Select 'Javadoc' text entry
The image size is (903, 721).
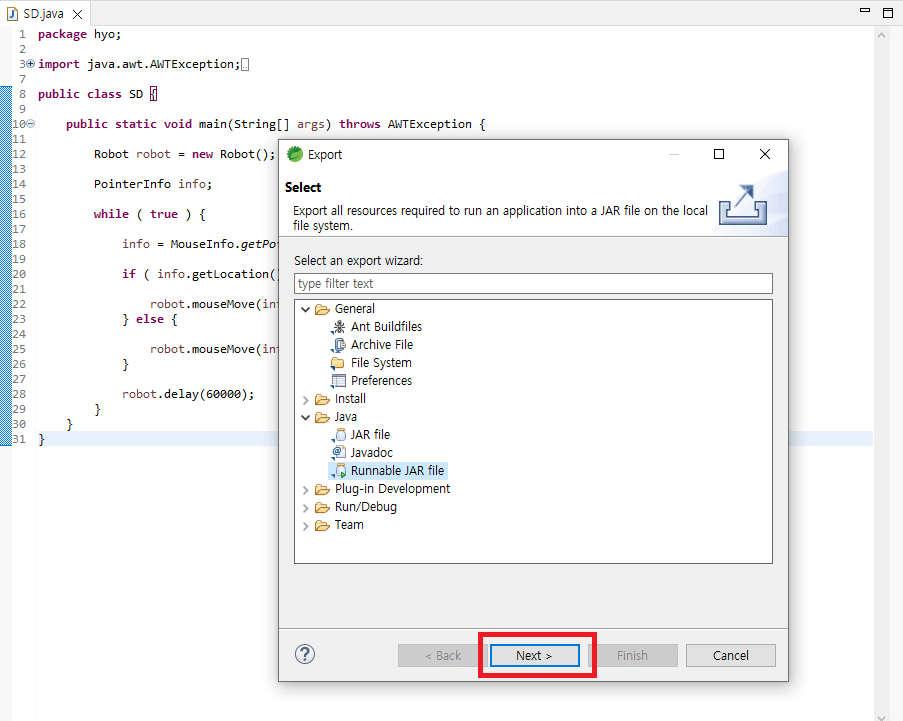point(371,453)
